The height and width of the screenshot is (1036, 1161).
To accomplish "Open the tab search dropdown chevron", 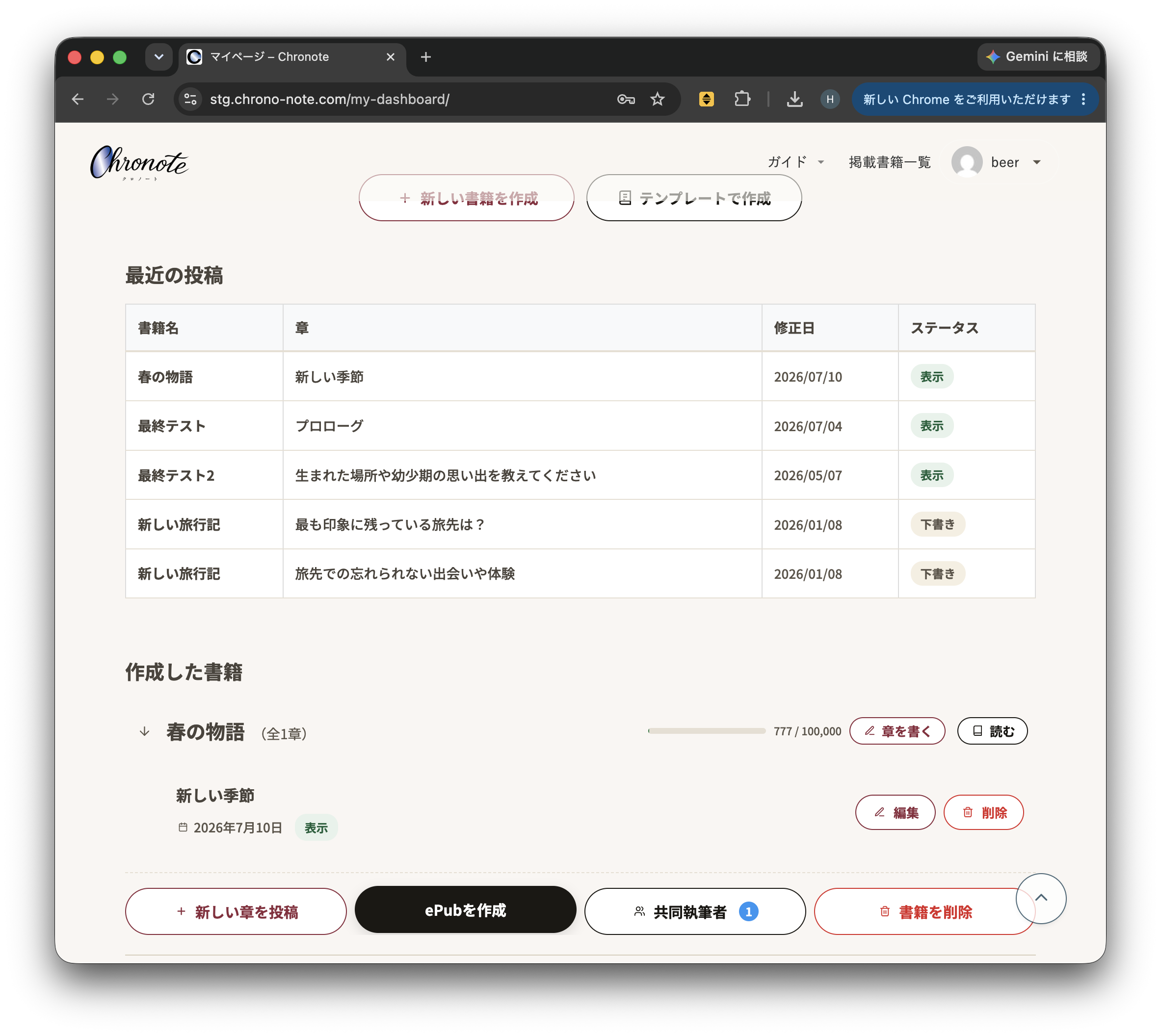I will click(159, 57).
